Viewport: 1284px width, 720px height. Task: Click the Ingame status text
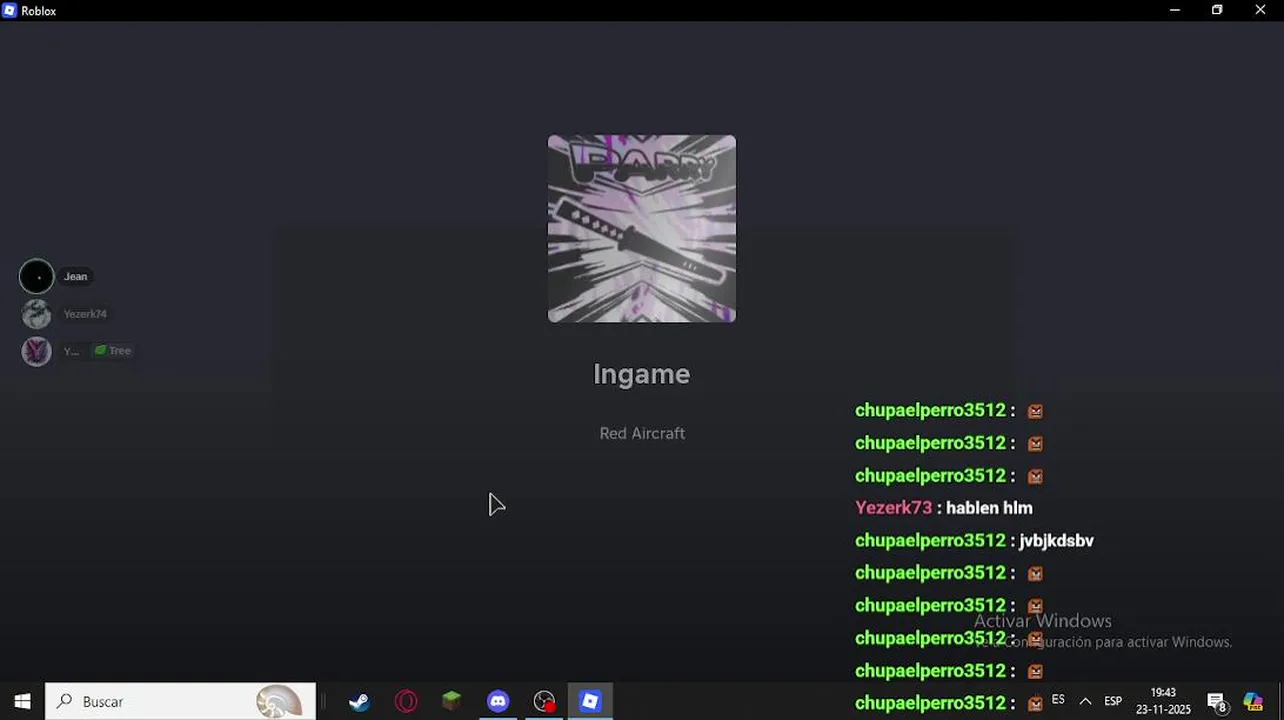(642, 374)
